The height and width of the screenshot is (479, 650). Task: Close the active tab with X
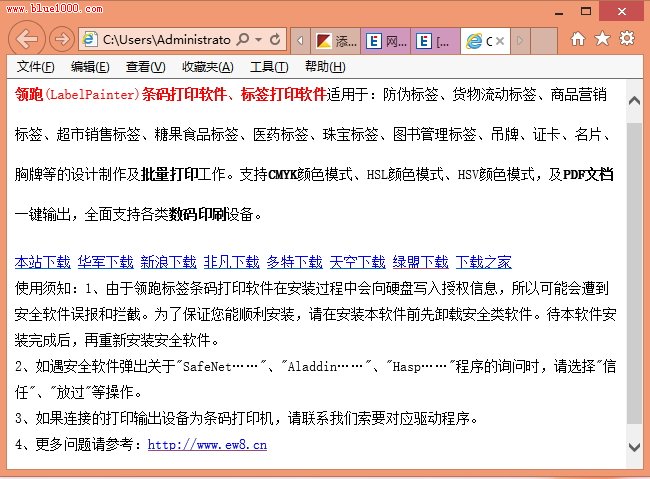(500, 41)
